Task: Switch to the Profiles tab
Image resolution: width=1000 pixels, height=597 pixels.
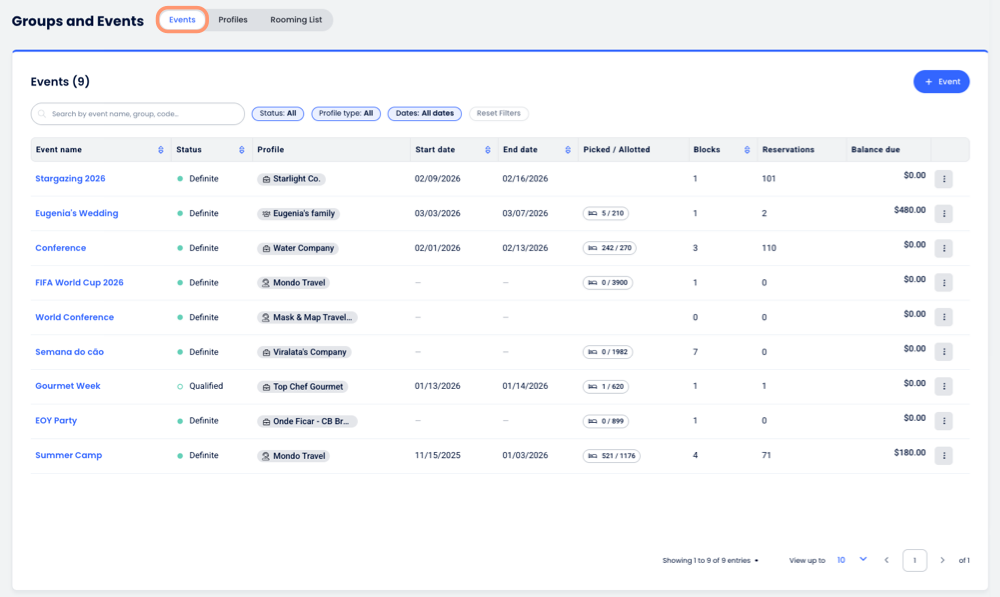Action: point(233,20)
